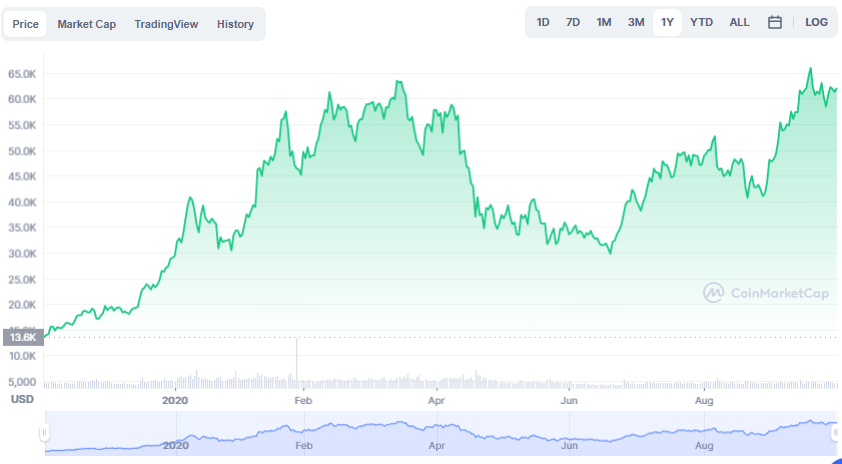Click the USD currency label
Screen dimensions: 842x464
click(x=22, y=399)
